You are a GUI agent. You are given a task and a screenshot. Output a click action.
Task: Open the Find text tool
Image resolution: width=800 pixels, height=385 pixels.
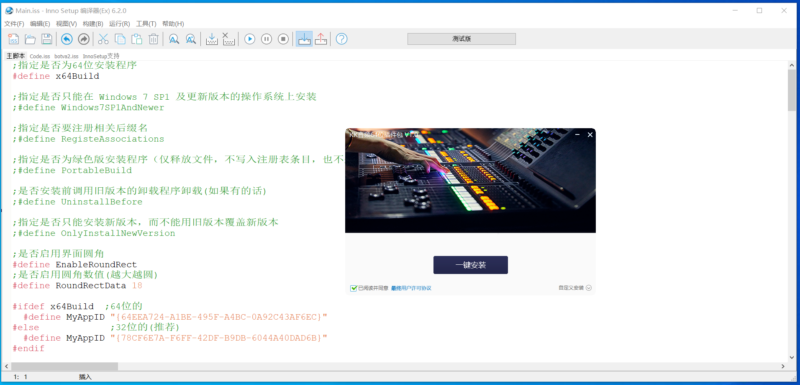(x=174, y=39)
